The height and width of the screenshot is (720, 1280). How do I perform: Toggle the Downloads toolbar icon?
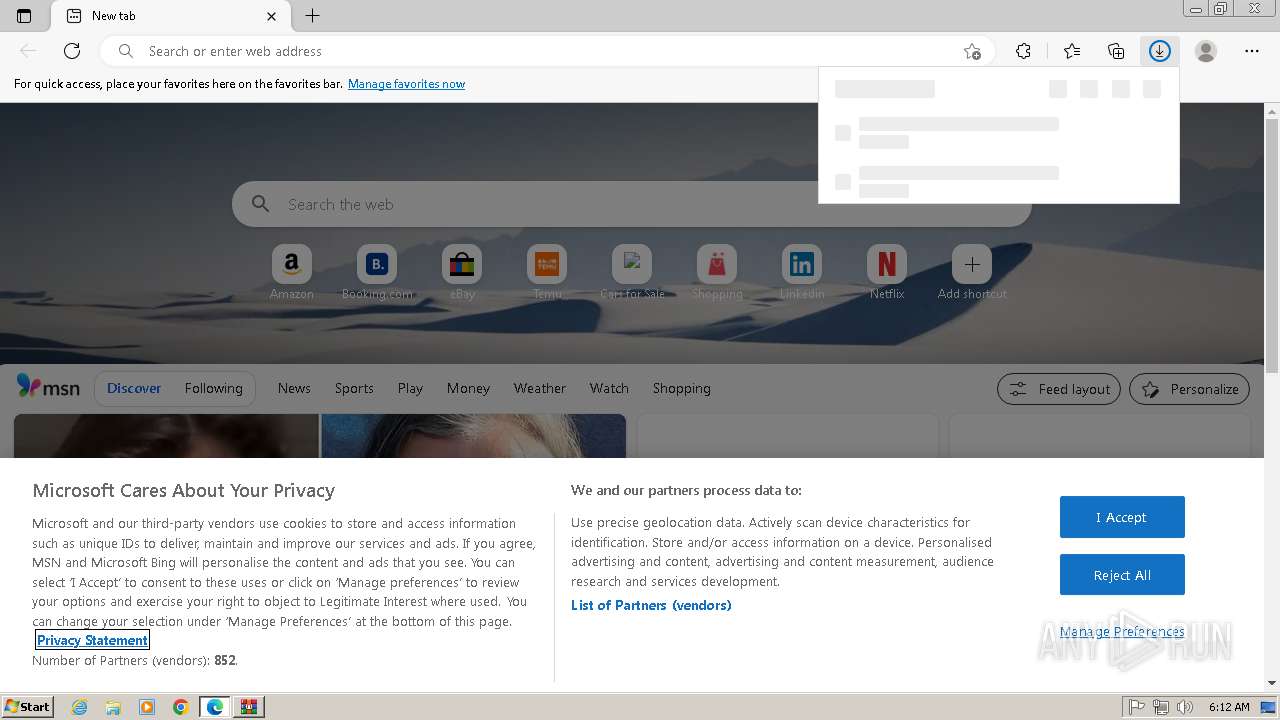pos(1160,51)
